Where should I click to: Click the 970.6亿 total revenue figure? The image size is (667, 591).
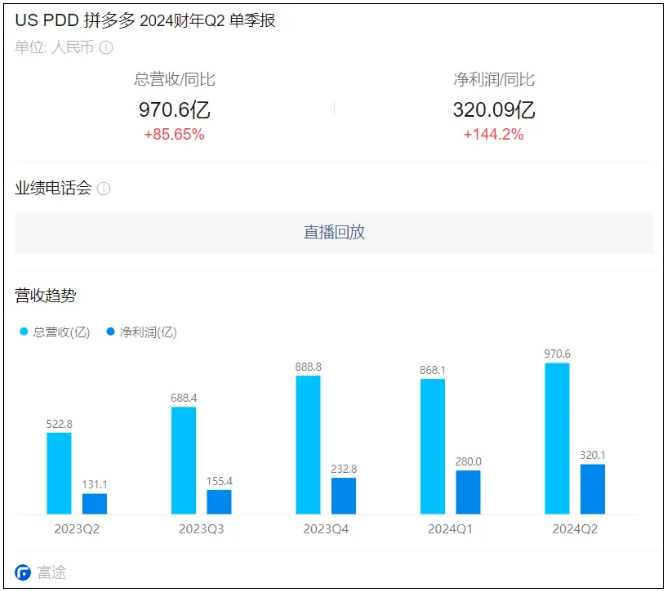click(174, 110)
